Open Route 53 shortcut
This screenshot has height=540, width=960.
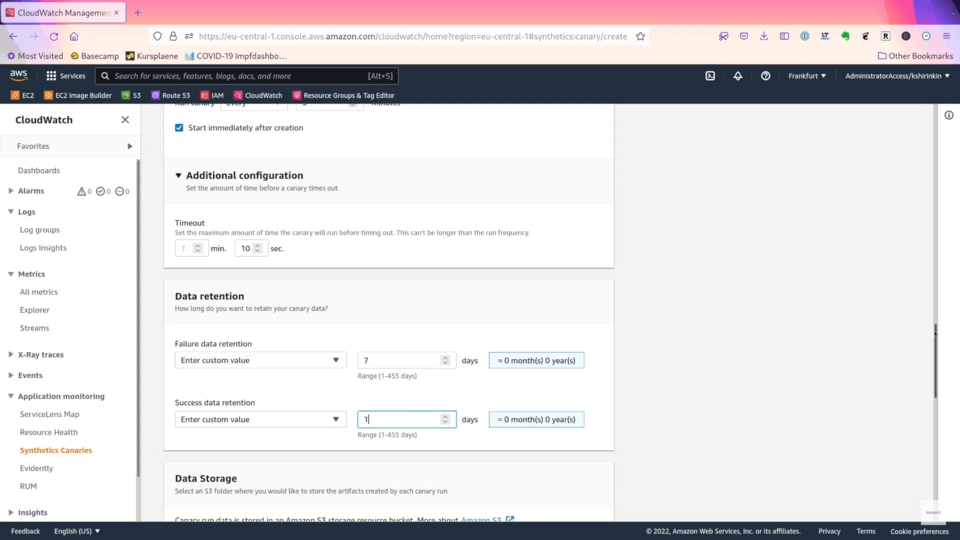pyautogui.click(x=170, y=96)
